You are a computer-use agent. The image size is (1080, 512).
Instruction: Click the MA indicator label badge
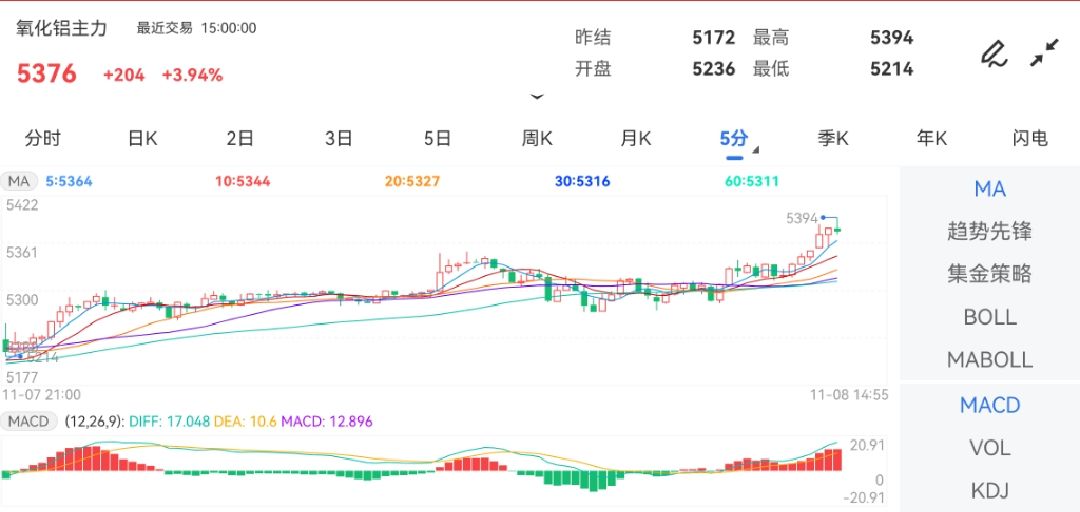coord(19,182)
